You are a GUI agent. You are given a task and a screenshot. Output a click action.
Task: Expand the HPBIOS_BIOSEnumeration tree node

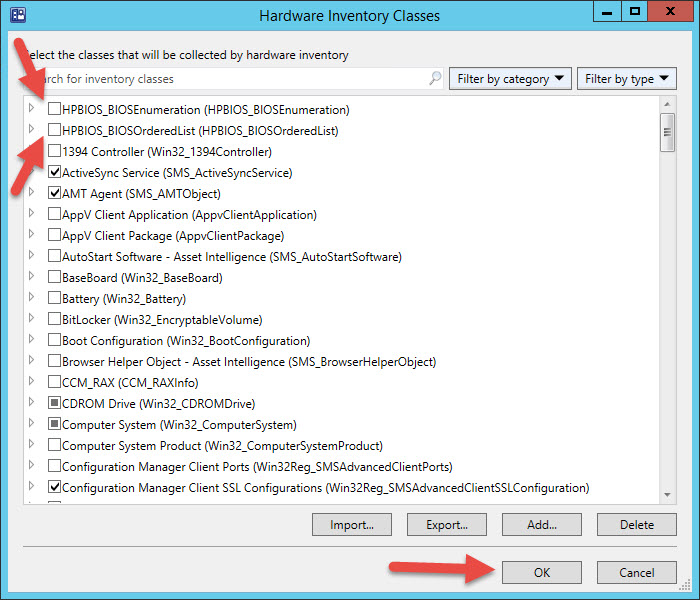coord(32,110)
